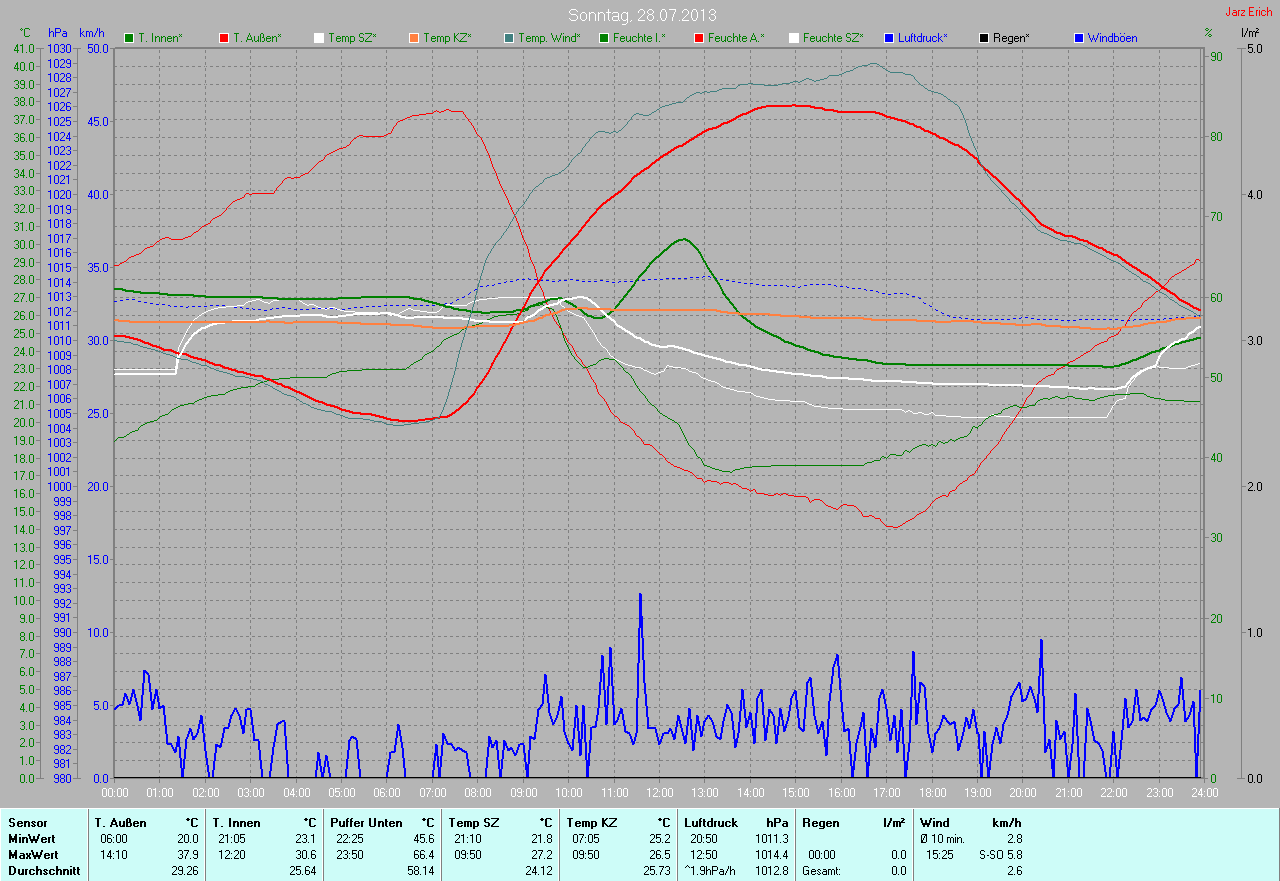Click the white Temp SZ legend square
Image resolution: width=1280 pixels, height=881 pixels.
point(319,38)
